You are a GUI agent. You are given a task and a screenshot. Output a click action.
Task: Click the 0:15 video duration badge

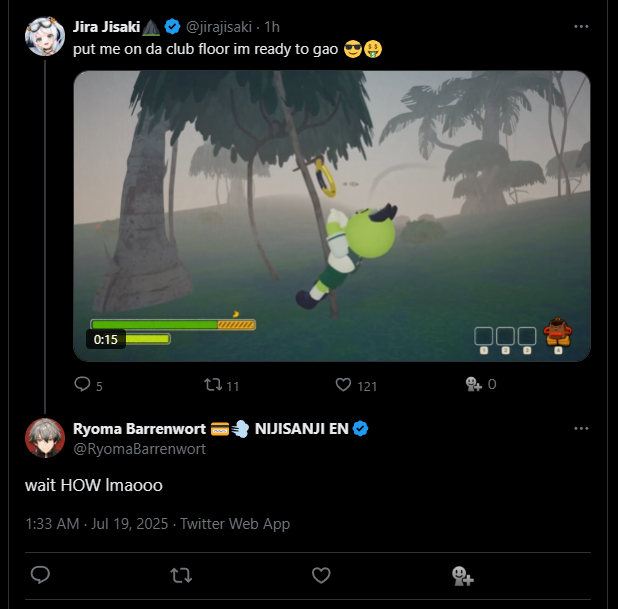[106, 339]
